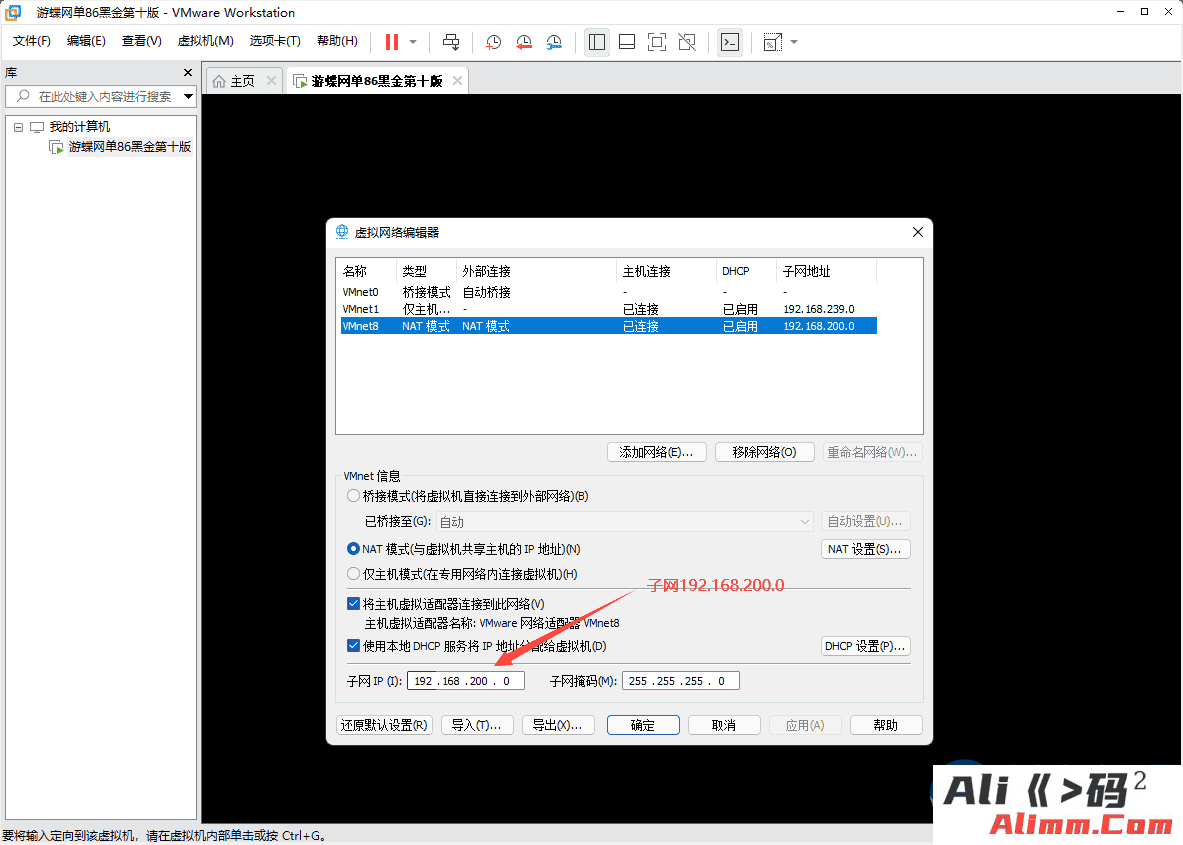
Task: Click the Revert to snapshot icon
Action: click(x=524, y=42)
